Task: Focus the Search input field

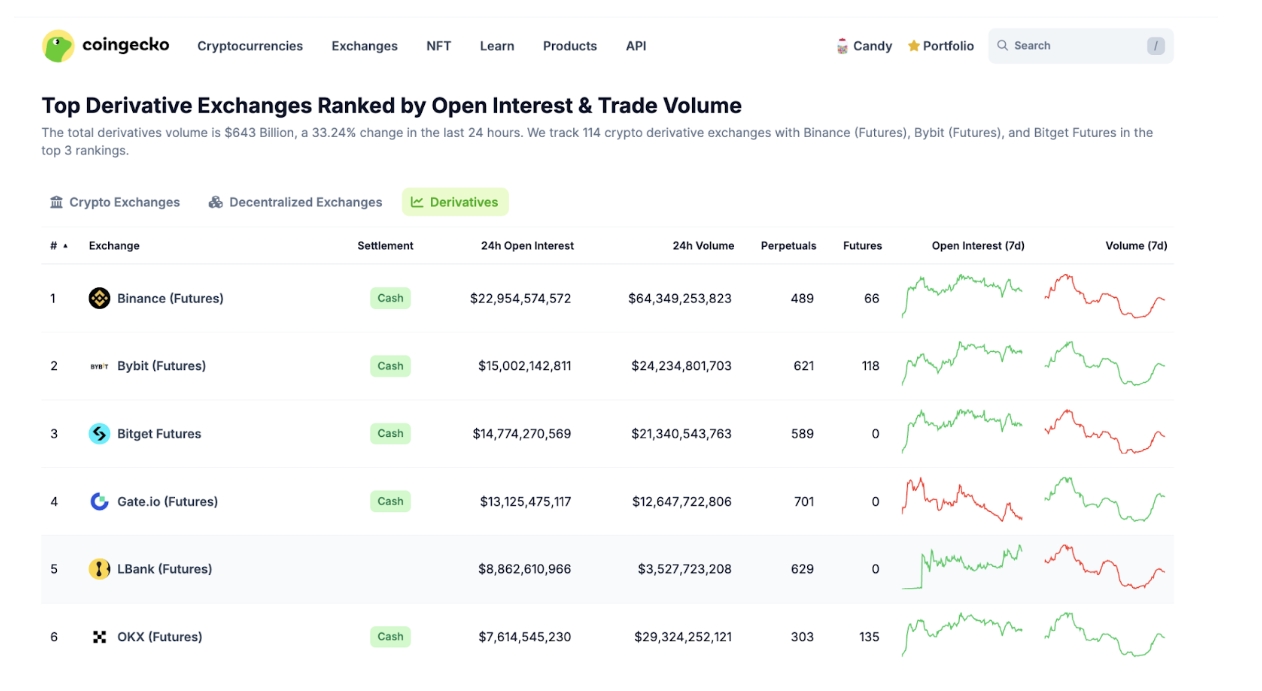Action: (1075, 46)
